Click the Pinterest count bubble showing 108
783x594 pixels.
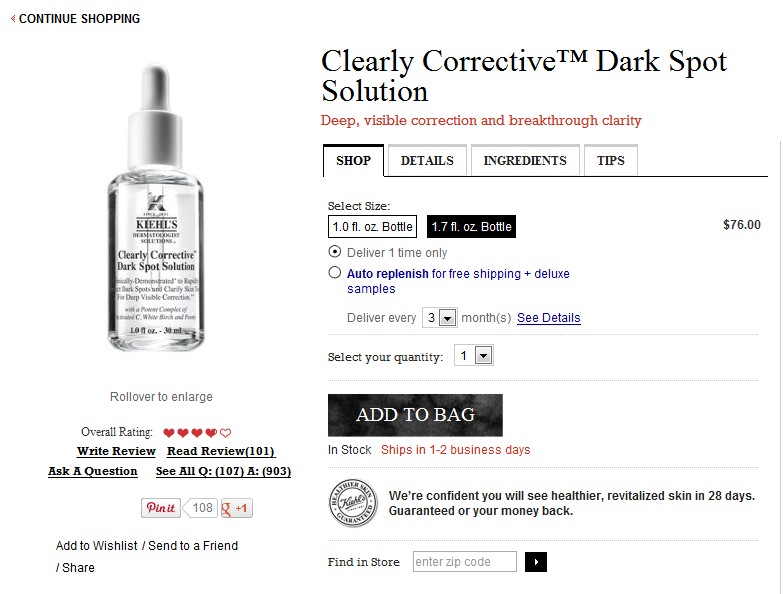click(x=203, y=508)
